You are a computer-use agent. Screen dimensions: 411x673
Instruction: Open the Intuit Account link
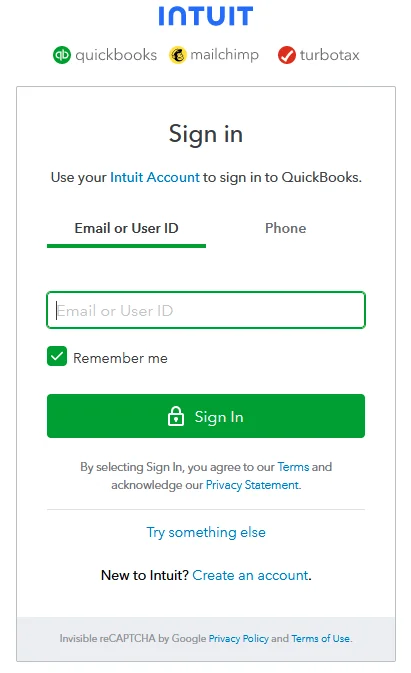pos(155,177)
